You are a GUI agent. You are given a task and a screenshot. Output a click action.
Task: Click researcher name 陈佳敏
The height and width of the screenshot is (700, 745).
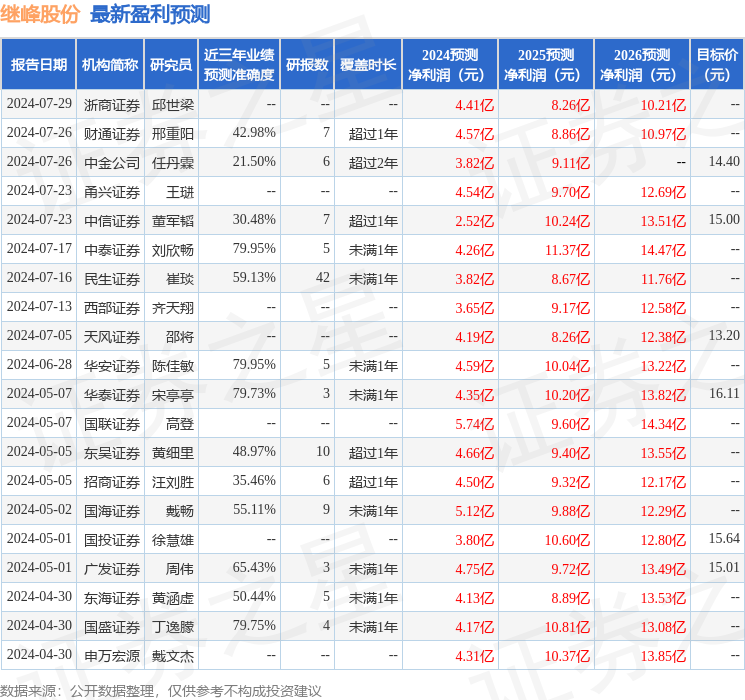(x=173, y=365)
